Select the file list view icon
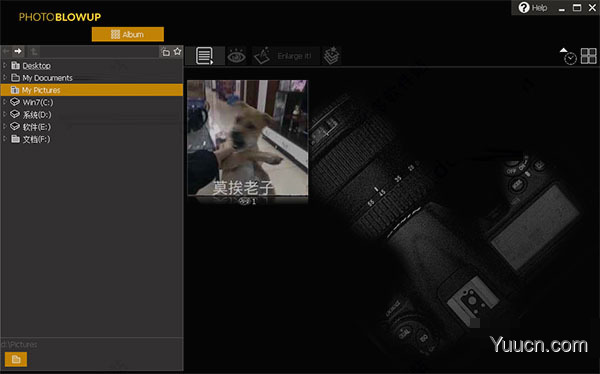 (x=205, y=56)
